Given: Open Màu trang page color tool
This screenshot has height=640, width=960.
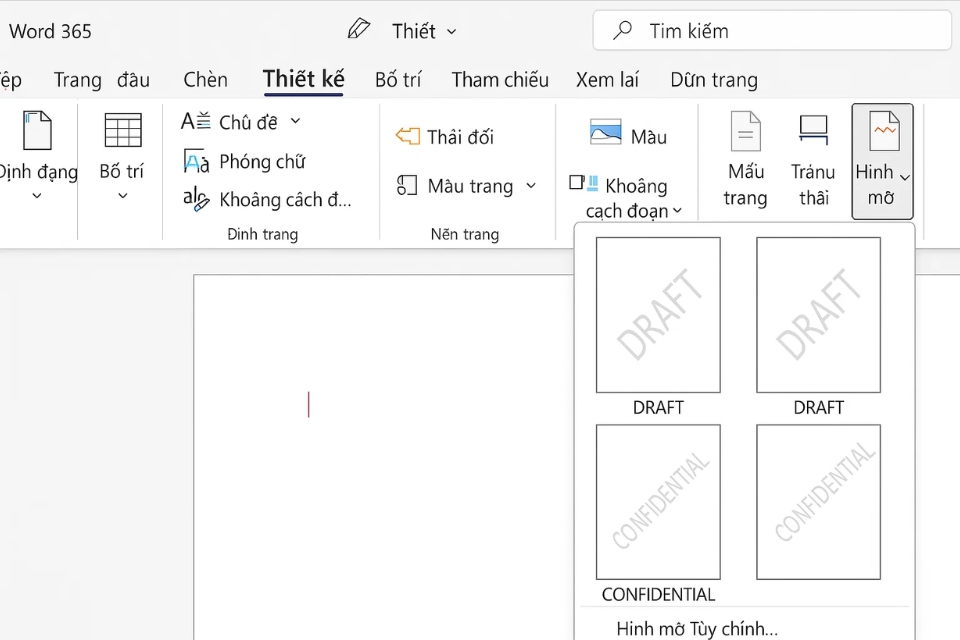Looking at the screenshot, I should 462,186.
